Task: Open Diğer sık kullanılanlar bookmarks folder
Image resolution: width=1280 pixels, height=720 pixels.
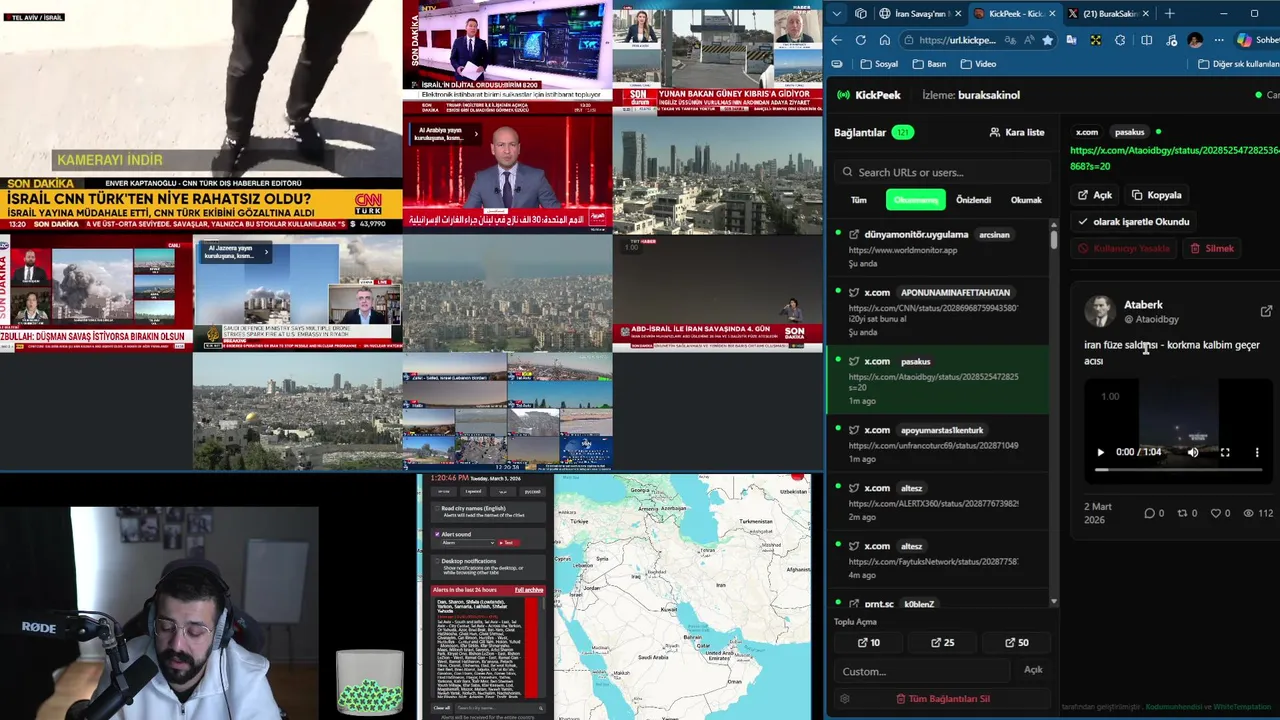Action: tap(1238, 64)
